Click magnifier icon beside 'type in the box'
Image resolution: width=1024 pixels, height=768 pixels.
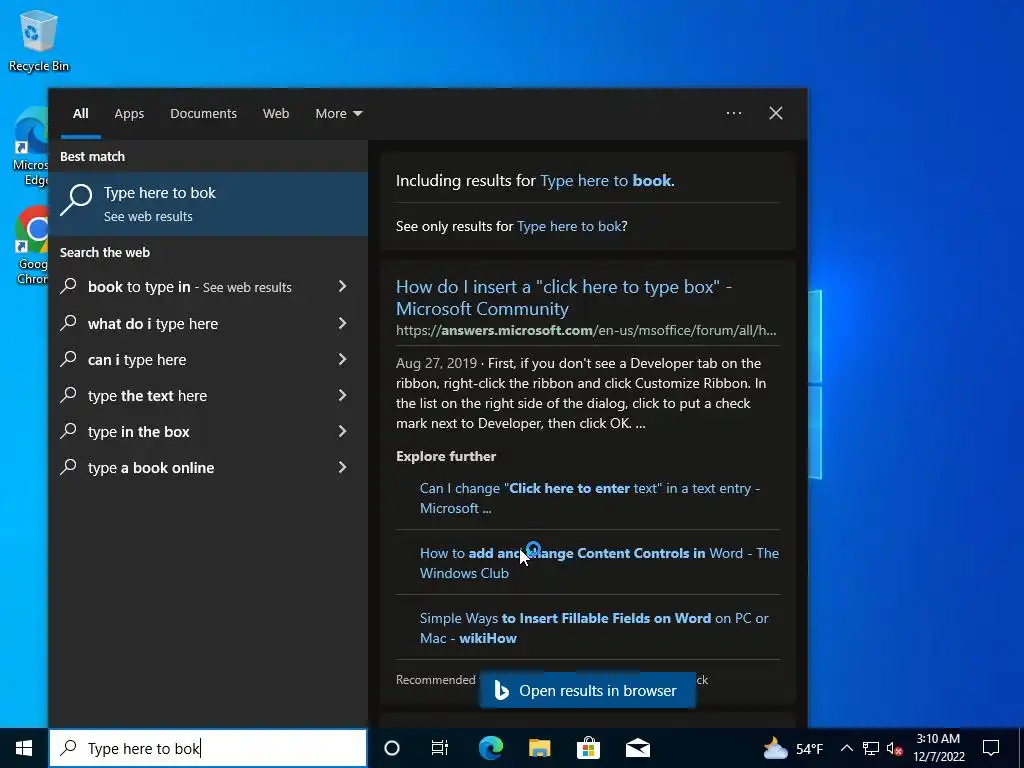tap(69, 430)
